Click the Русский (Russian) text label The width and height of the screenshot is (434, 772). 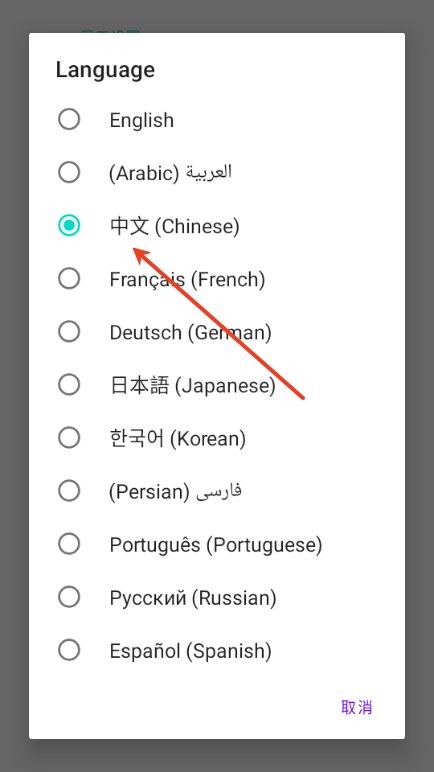coord(193,598)
